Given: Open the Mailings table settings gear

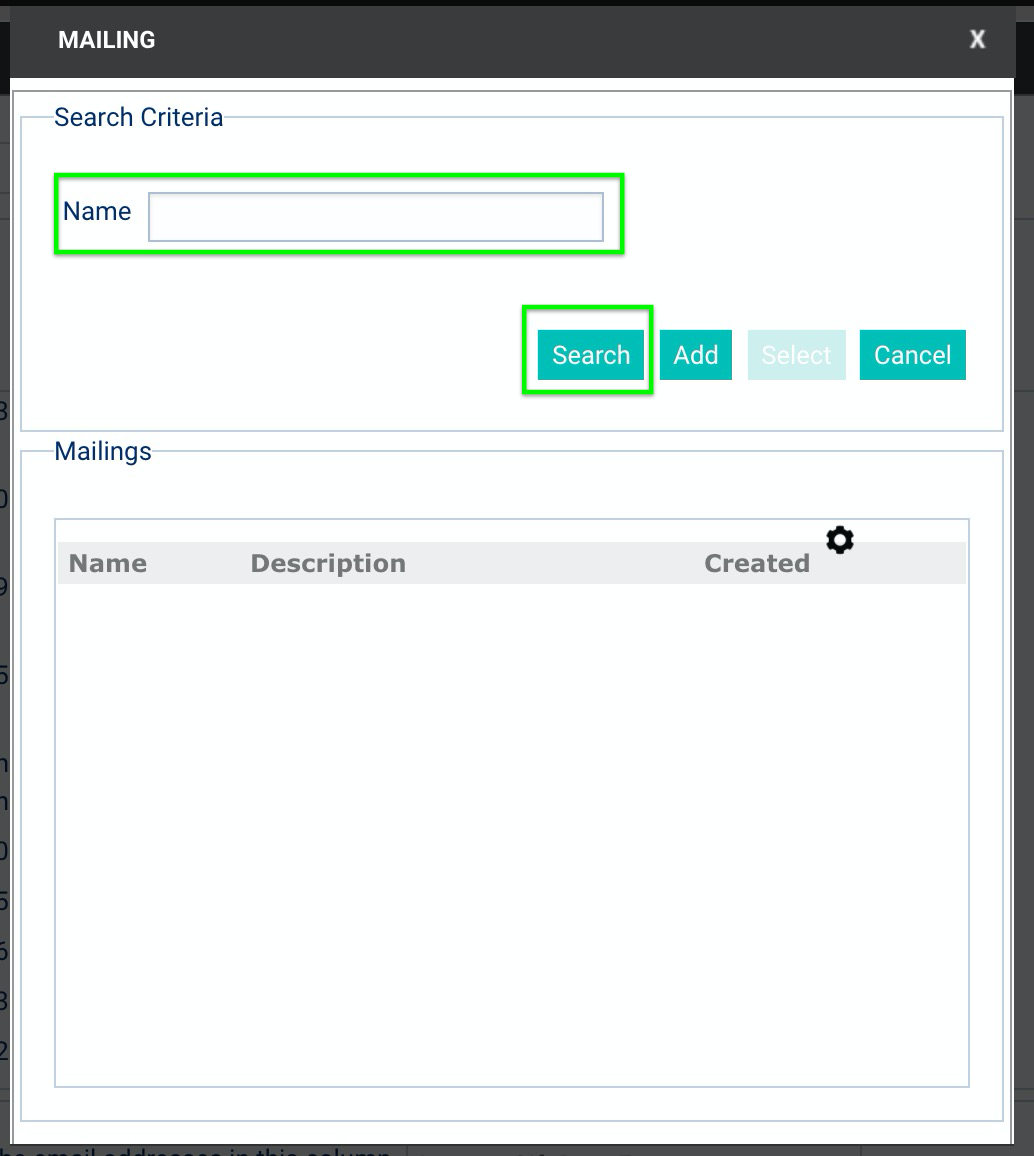Looking at the screenshot, I should coord(839,540).
